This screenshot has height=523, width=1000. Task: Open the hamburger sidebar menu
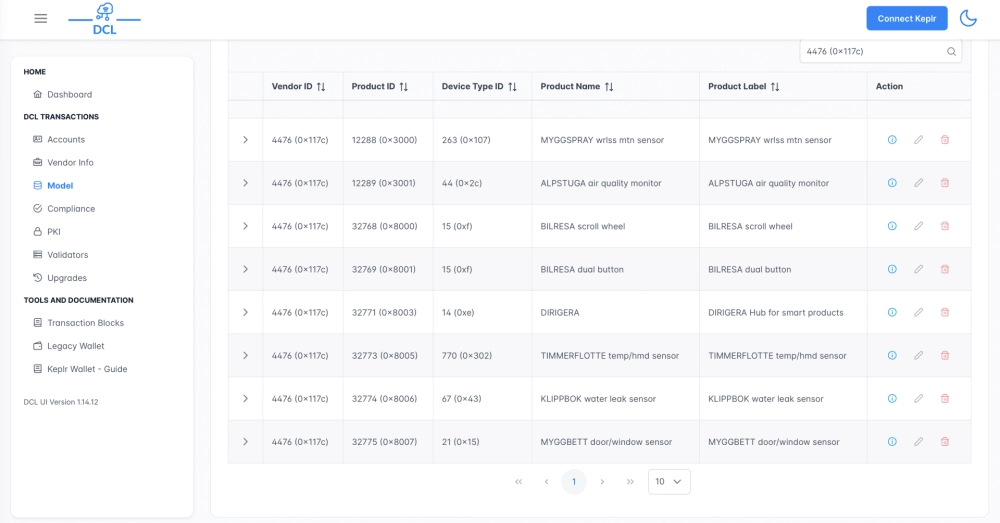point(41,18)
